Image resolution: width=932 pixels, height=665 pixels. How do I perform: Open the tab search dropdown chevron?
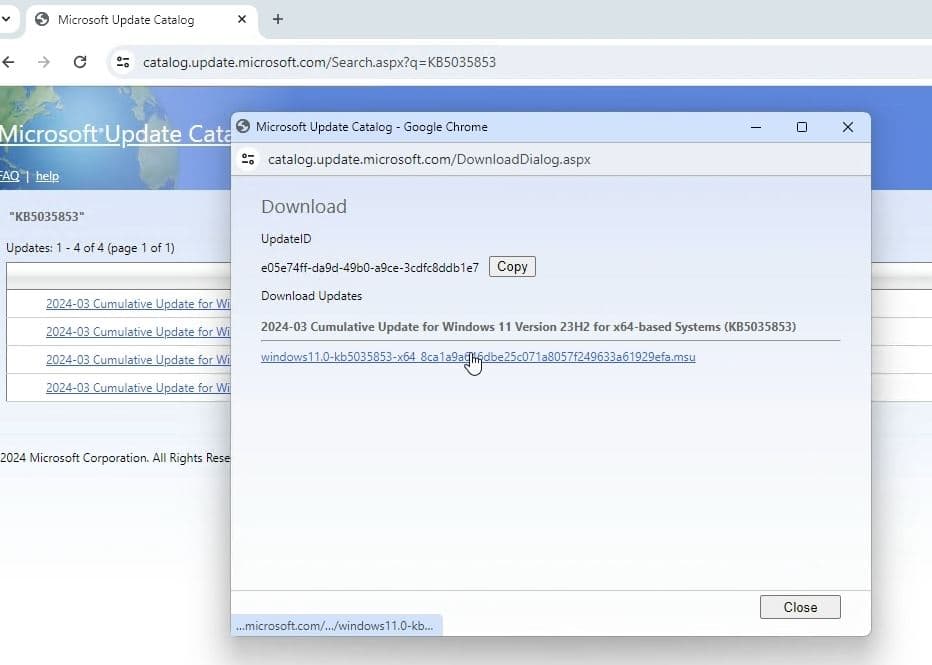pos(8,19)
